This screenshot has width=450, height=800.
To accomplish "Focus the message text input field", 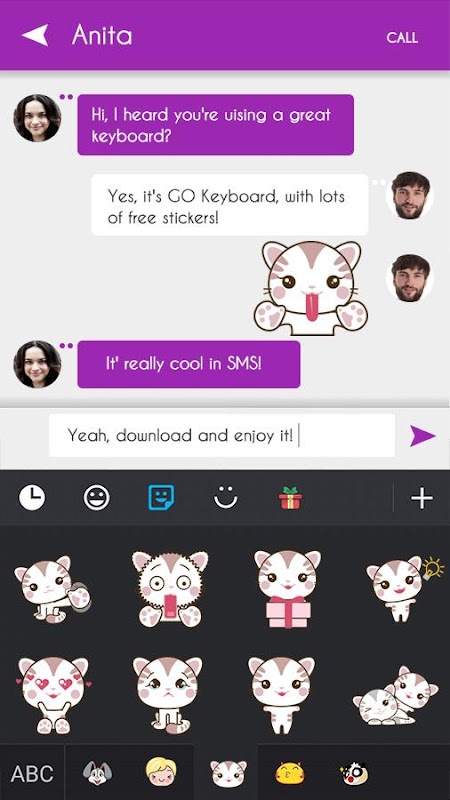I will [222, 436].
